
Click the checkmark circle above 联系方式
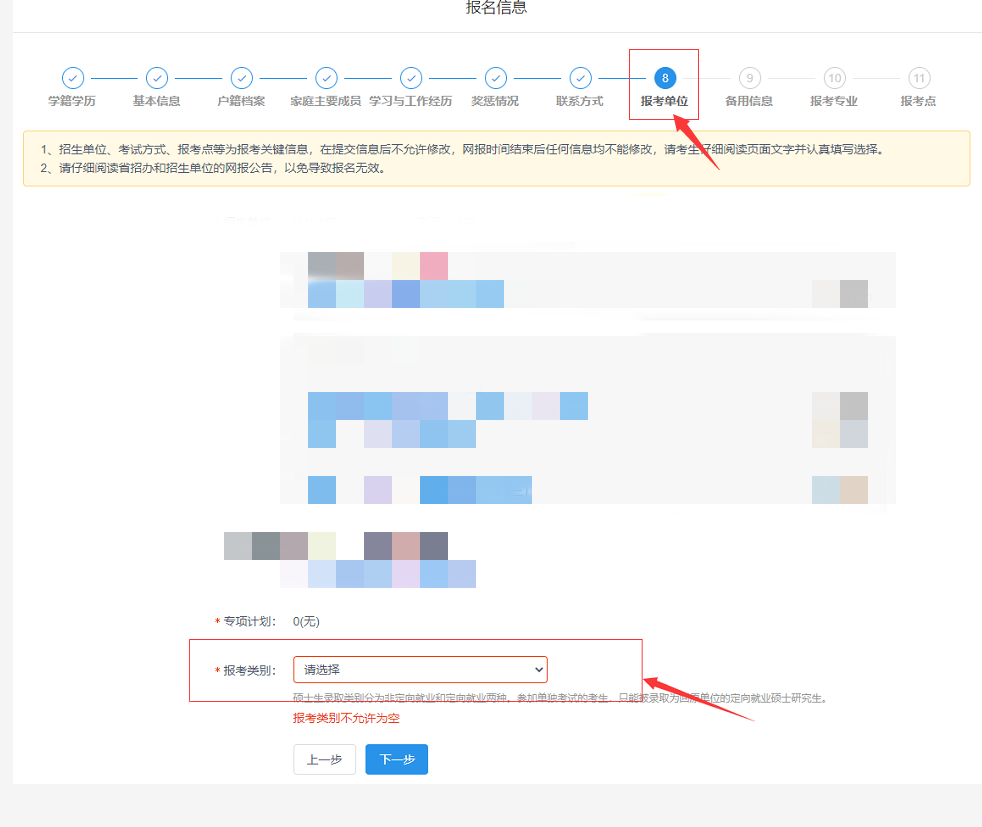(x=580, y=78)
